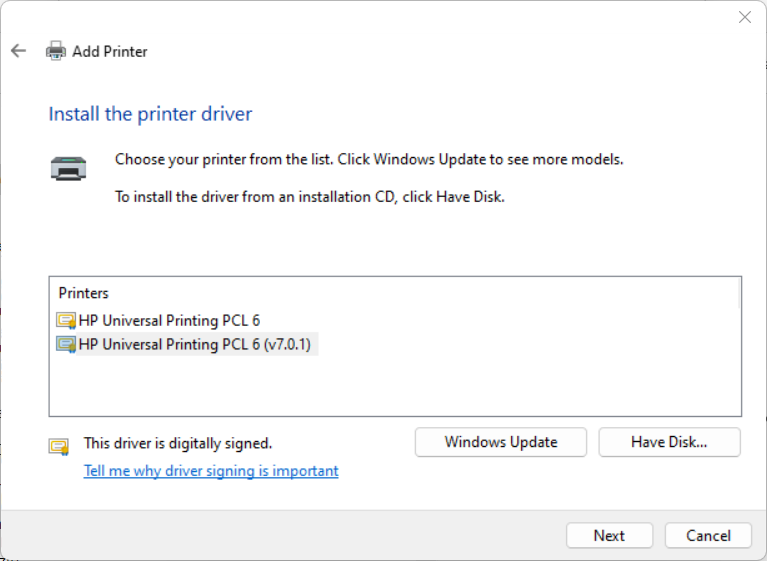767x561 pixels.
Task: Click the Add Printer title icon
Action: pos(56,51)
